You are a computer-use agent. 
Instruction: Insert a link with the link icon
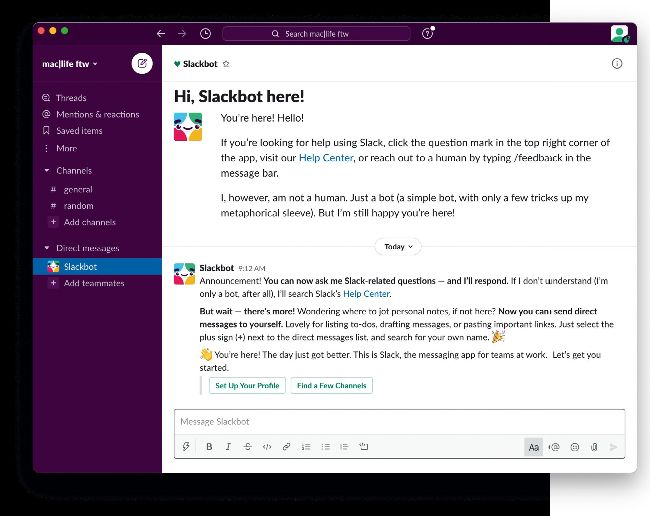pyautogui.click(x=286, y=447)
